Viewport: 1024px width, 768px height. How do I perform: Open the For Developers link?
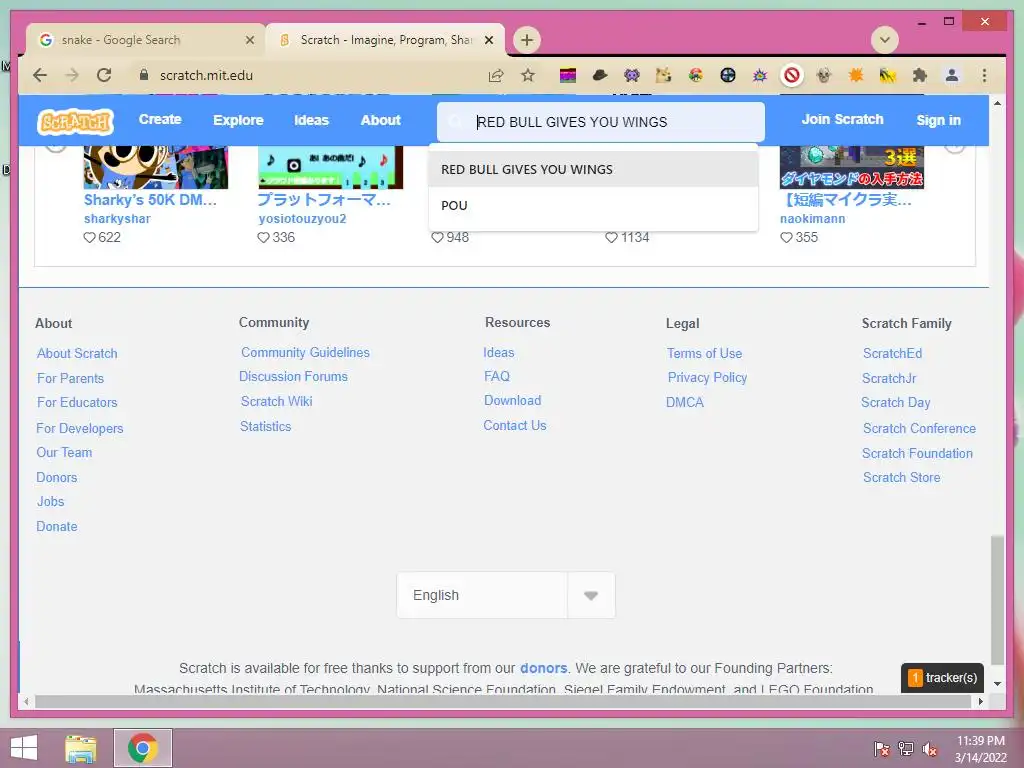click(80, 428)
